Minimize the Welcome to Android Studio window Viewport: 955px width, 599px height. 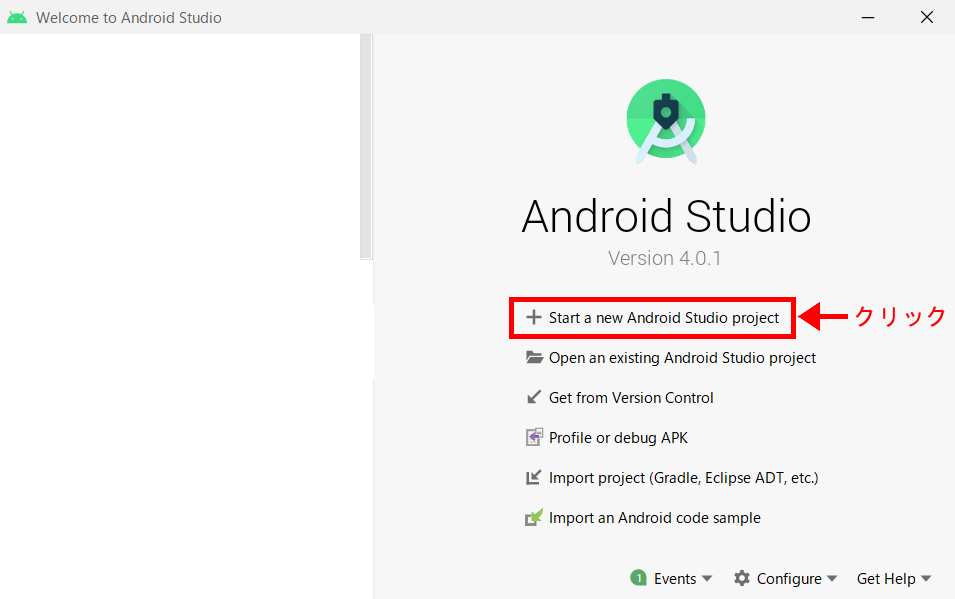(868, 17)
